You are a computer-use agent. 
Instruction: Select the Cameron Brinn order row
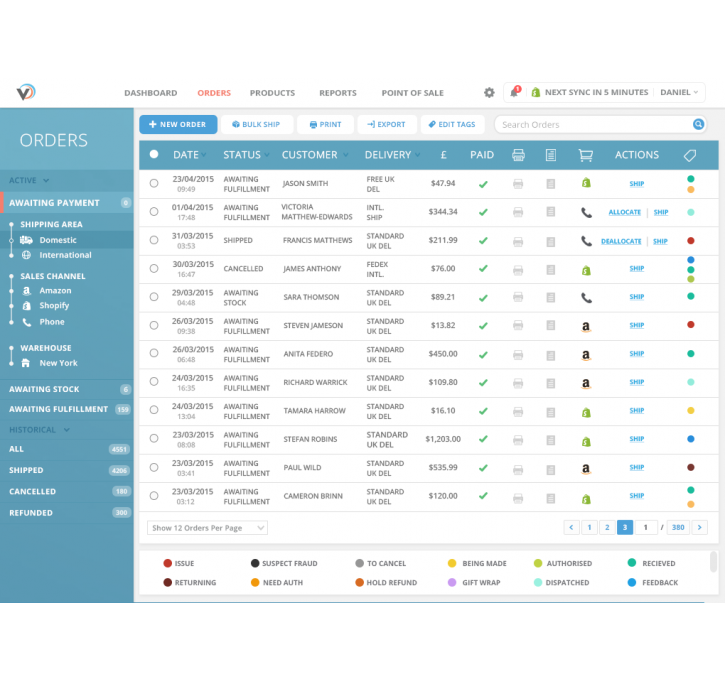[154, 496]
